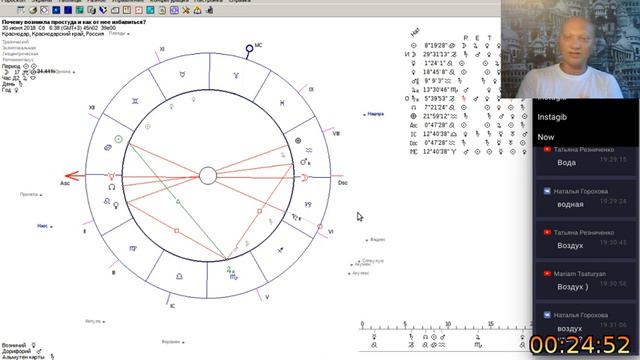
Task: Click the 'Альмутен карты' label
Action: tap(22, 357)
